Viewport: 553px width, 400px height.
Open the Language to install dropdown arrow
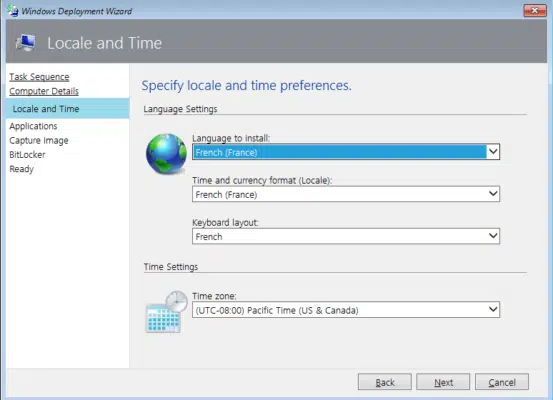click(493, 152)
